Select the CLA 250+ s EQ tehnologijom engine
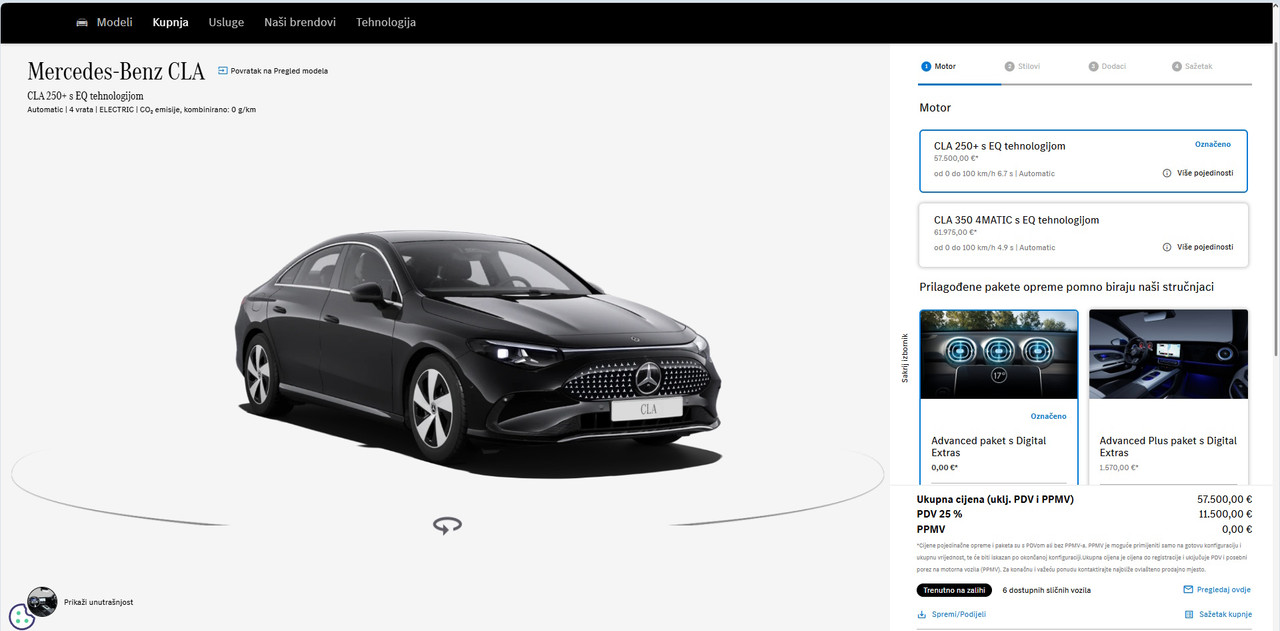The image size is (1280, 631). pos(1083,161)
